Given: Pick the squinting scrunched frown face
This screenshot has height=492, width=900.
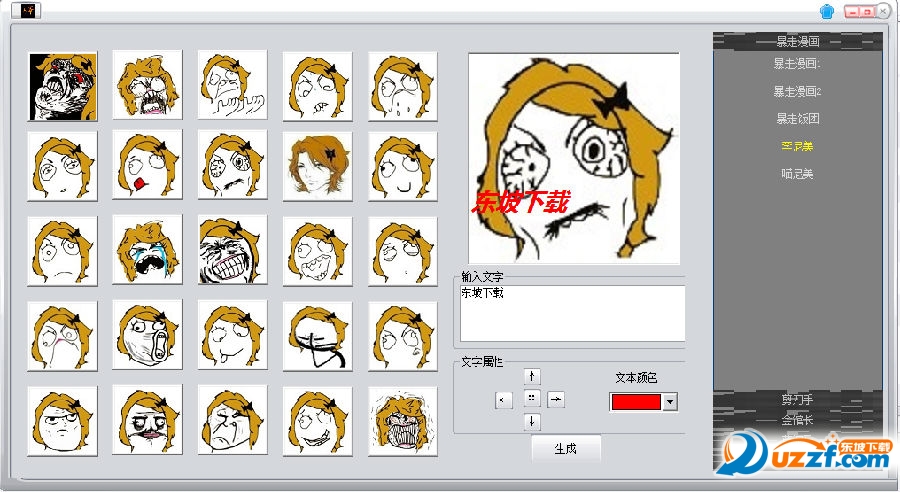Looking at the screenshot, I should tap(232, 420).
